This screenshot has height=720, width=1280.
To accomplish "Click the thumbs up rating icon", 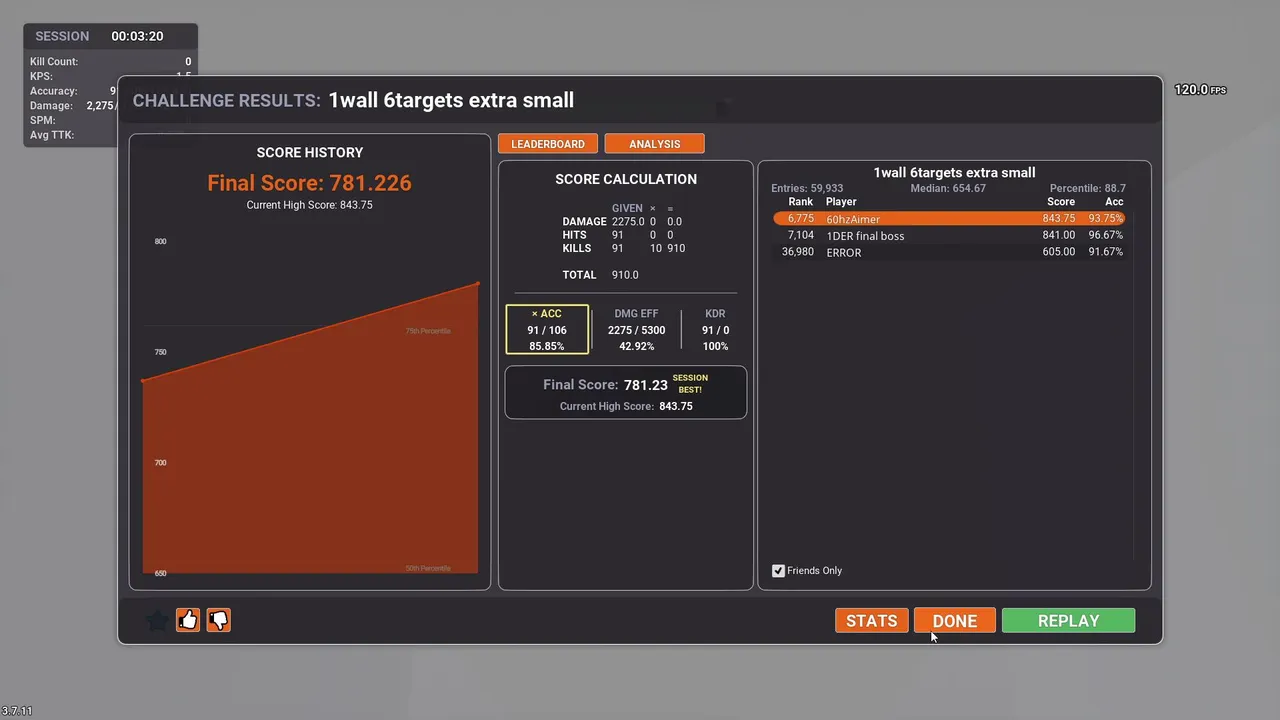I will coord(188,620).
